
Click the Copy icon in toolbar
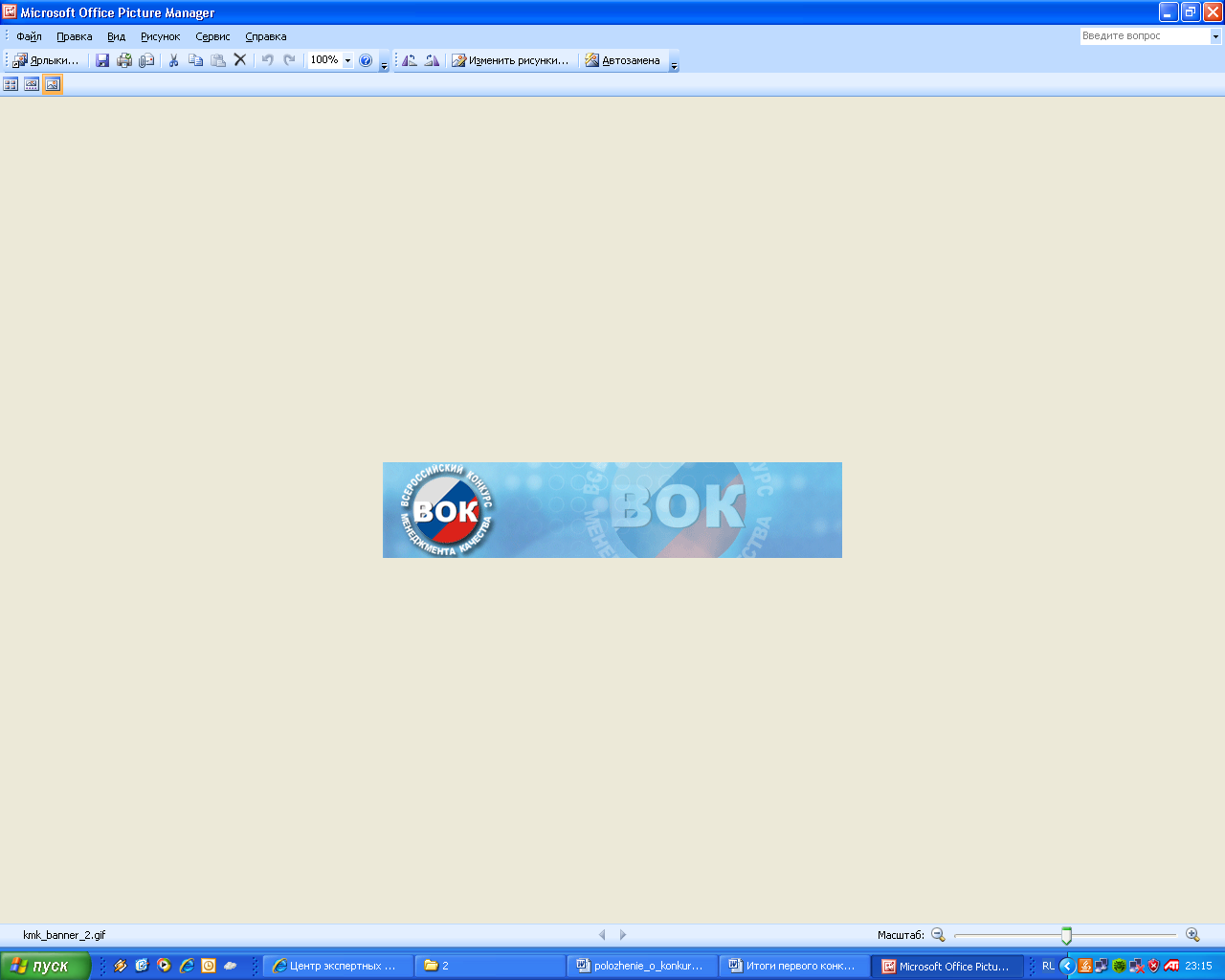pyautogui.click(x=196, y=60)
